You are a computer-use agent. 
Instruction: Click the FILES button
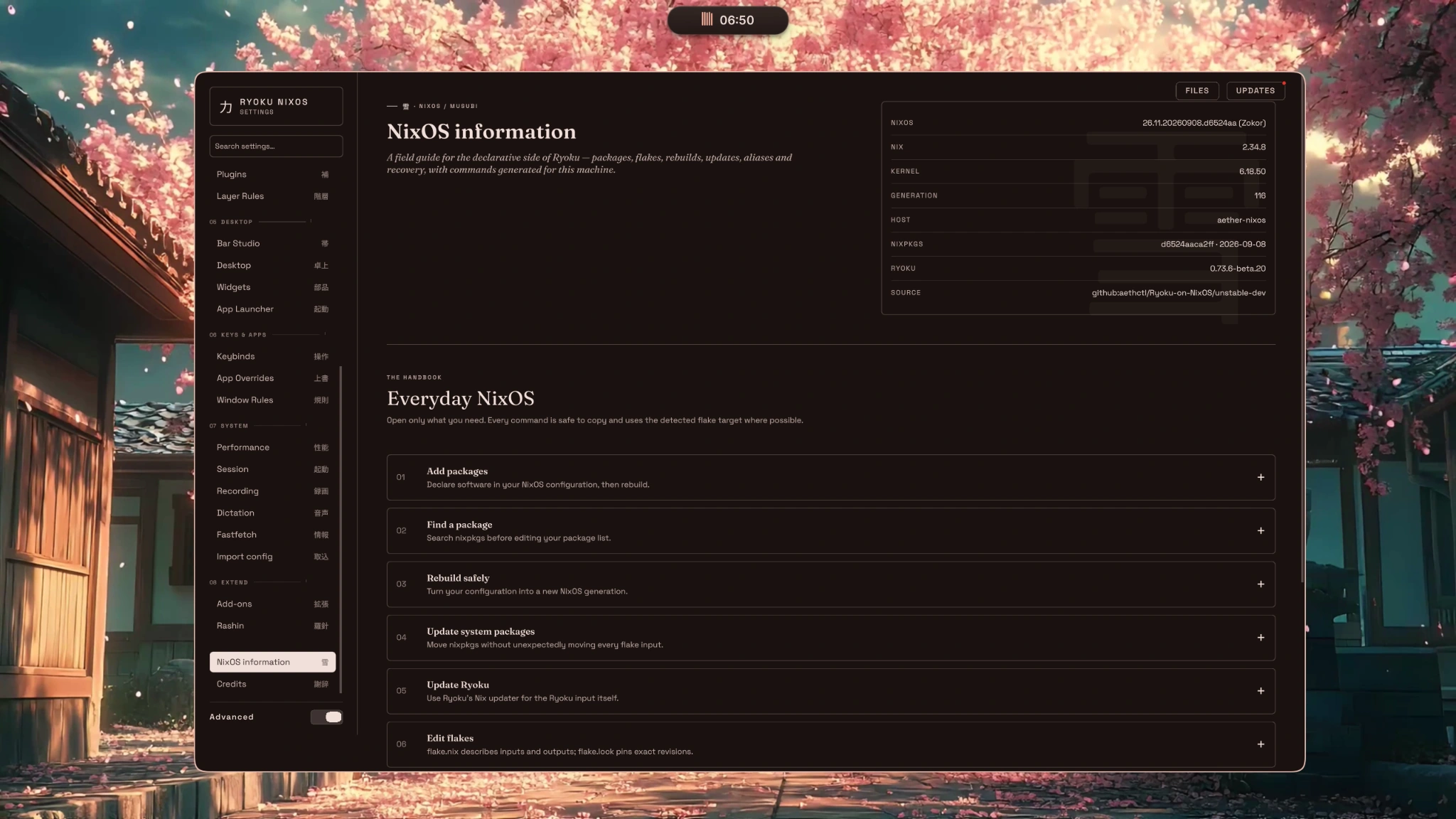(x=1197, y=90)
